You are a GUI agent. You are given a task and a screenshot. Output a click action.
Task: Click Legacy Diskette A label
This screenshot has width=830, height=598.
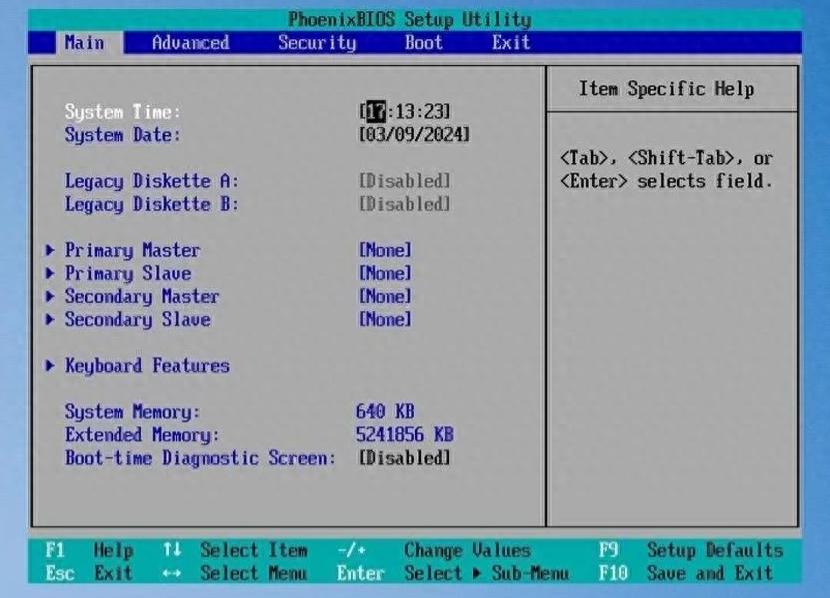[x=152, y=181]
